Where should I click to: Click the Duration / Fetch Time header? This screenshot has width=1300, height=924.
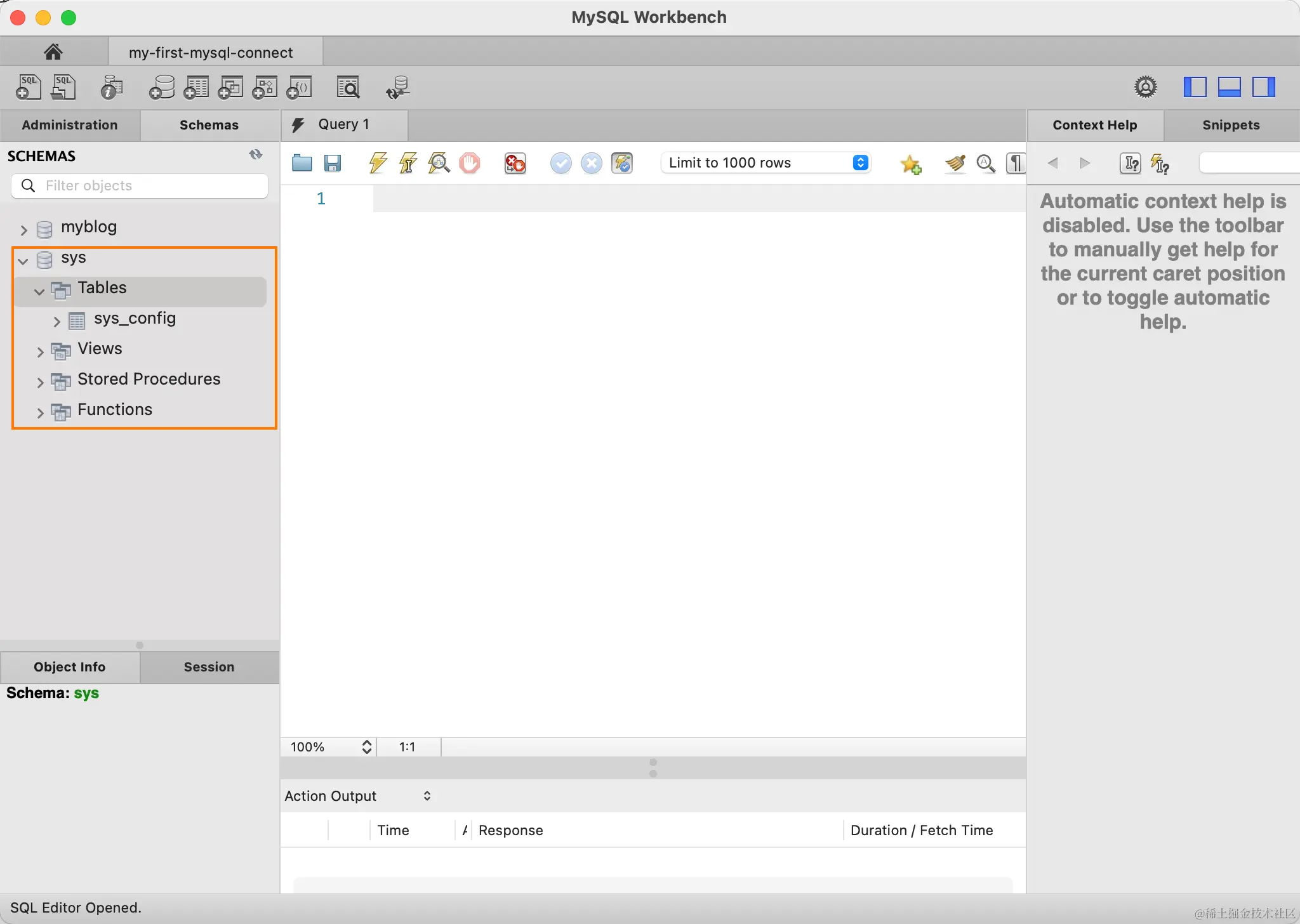click(x=922, y=830)
